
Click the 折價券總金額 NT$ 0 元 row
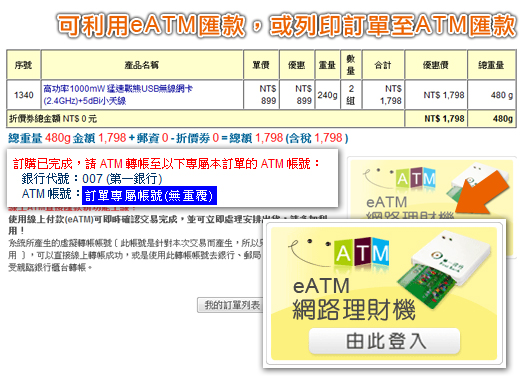tap(205, 119)
